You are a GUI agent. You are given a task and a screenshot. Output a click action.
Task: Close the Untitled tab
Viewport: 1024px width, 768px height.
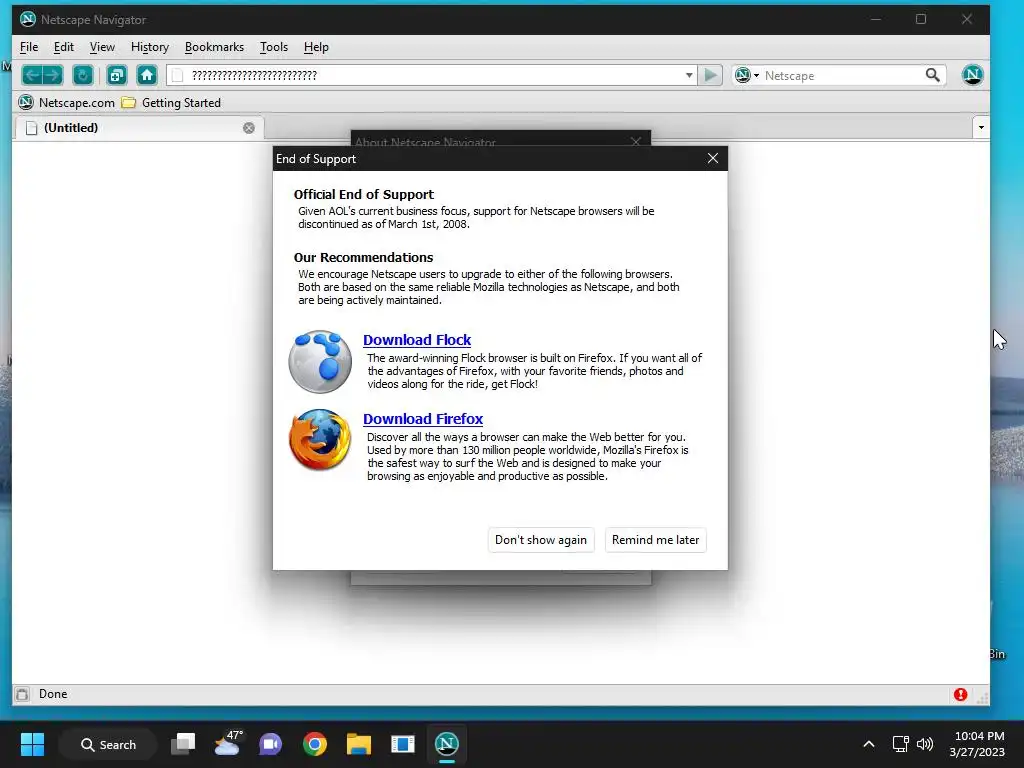click(x=249, y=128)
